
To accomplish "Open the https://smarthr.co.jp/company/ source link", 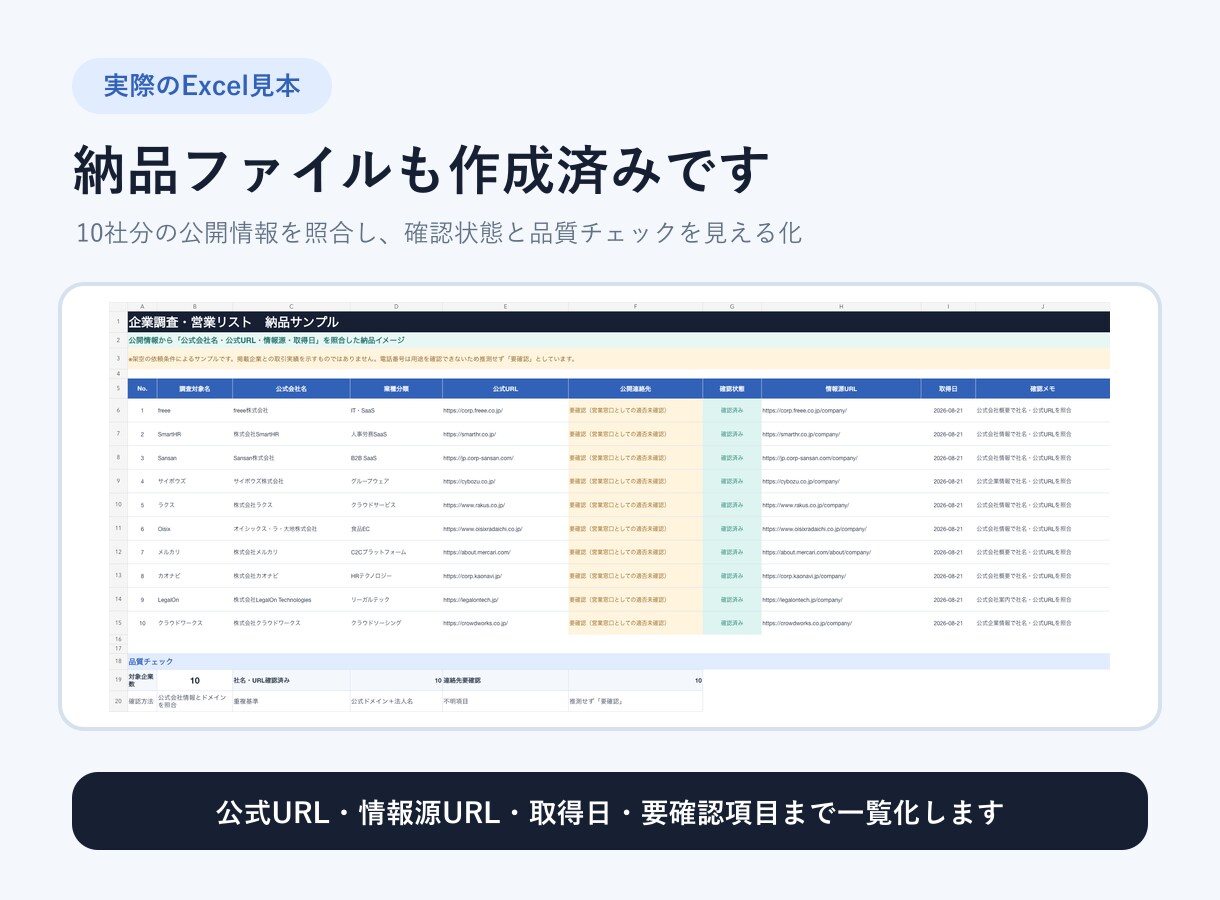I will tap(801, 434).
